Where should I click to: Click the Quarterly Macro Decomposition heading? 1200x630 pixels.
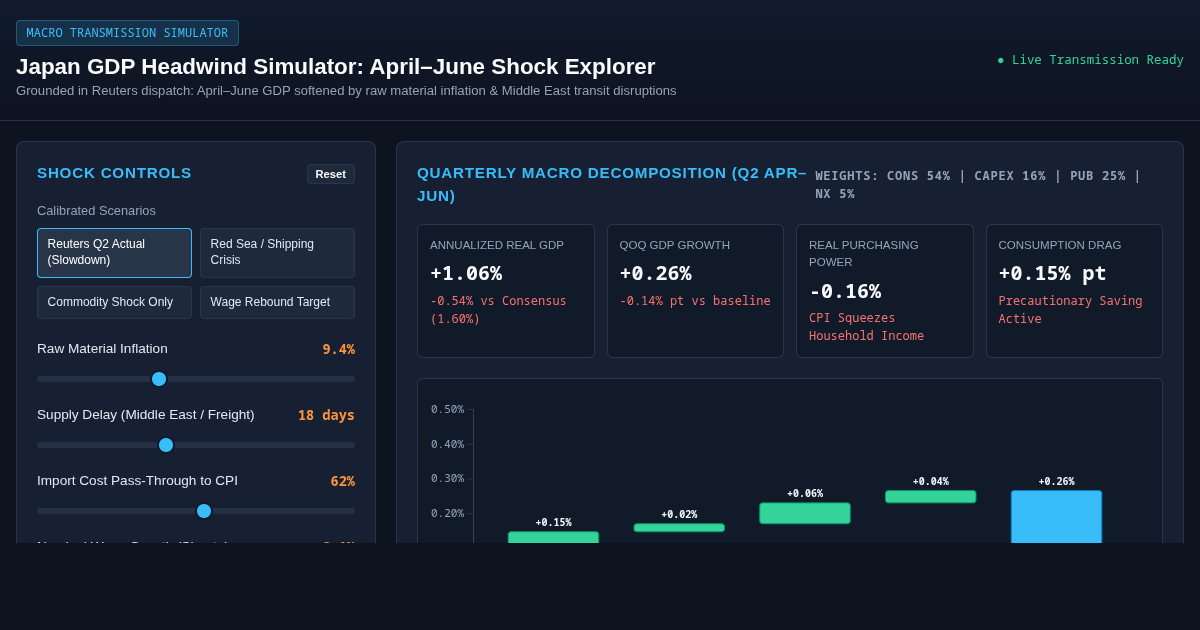tap(612, 184)
